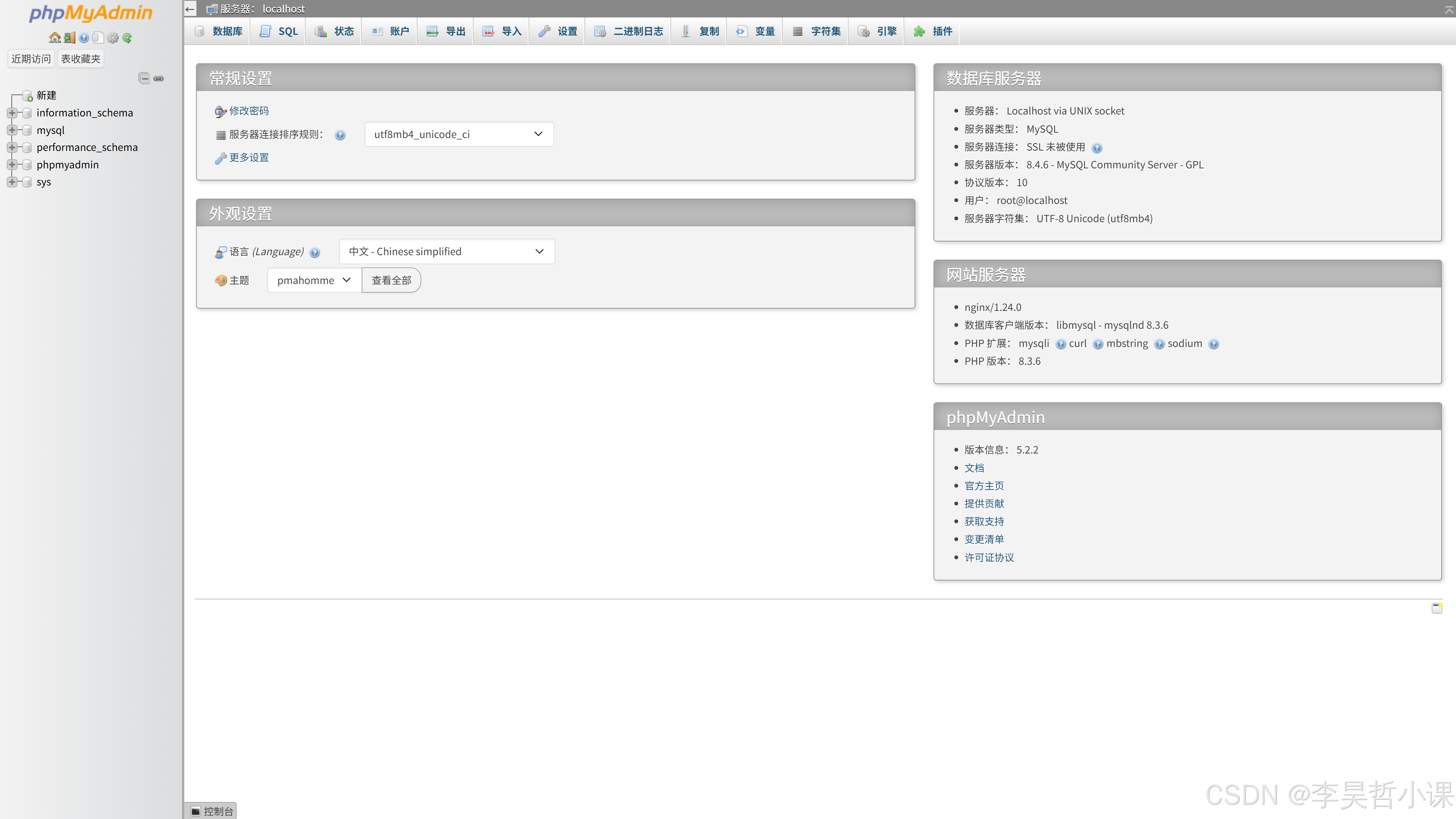Open the utf8mb4_unicode_ci collation dropdown
The image size is (1456, 819).
pyautogui.click(x=459, y=134)
